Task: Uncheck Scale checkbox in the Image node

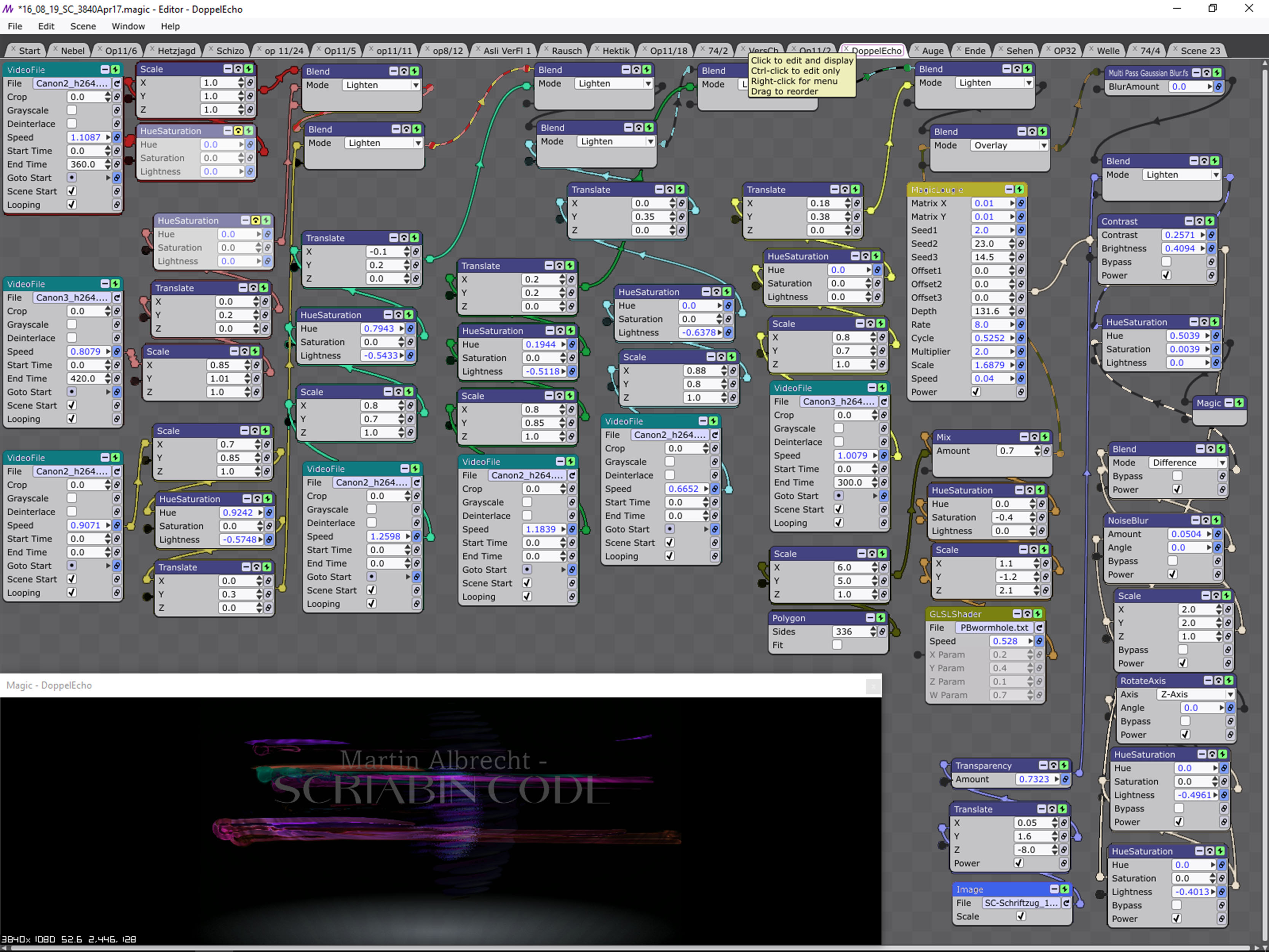Action: [1021, 916]
